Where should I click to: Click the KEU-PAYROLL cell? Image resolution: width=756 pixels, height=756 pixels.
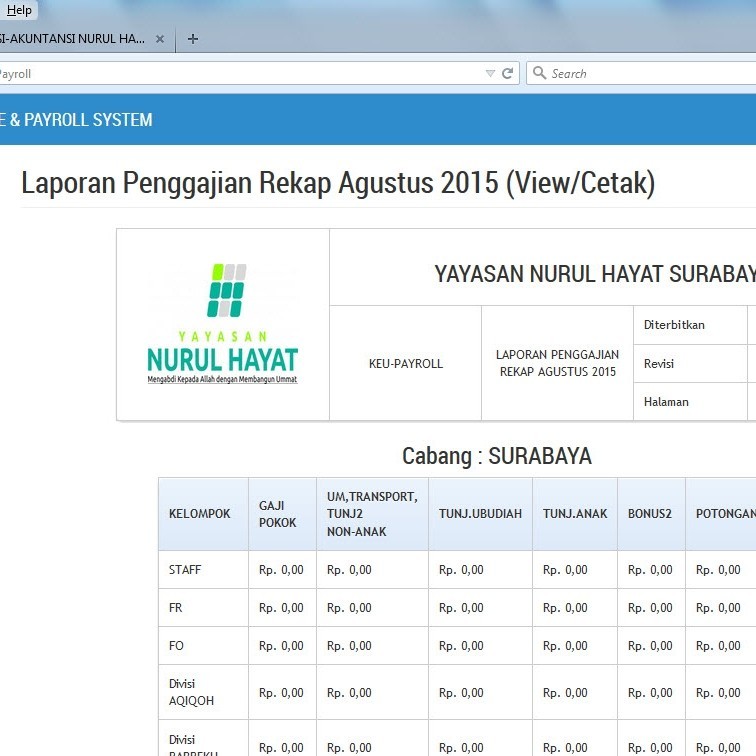[x=405, y=364]
